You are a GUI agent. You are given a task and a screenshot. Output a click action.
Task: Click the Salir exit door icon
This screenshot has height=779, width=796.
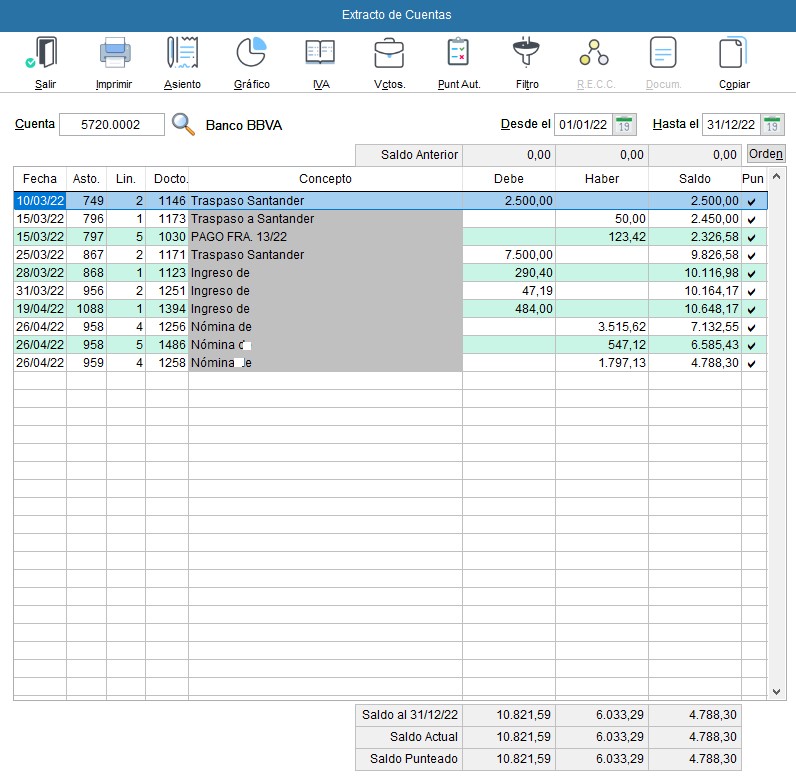point(45,53)
